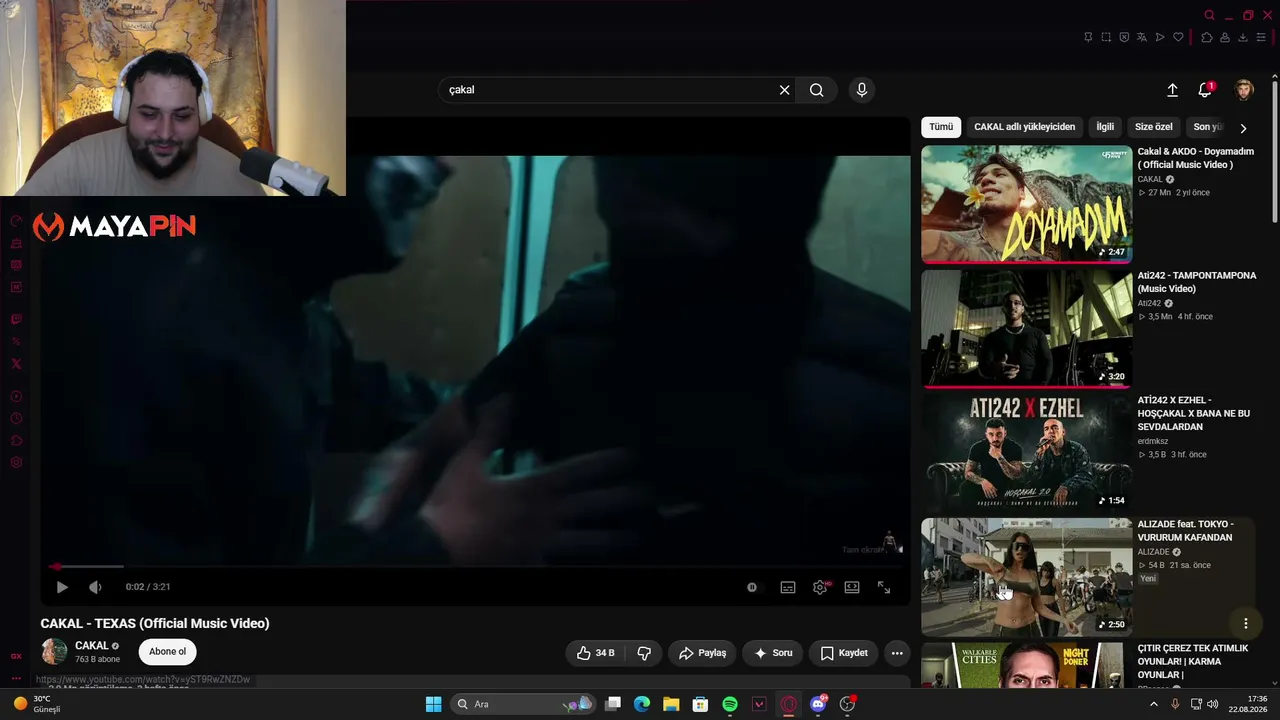Open the Opera profile icon
1280x720 pixels.
[1225, 38]
